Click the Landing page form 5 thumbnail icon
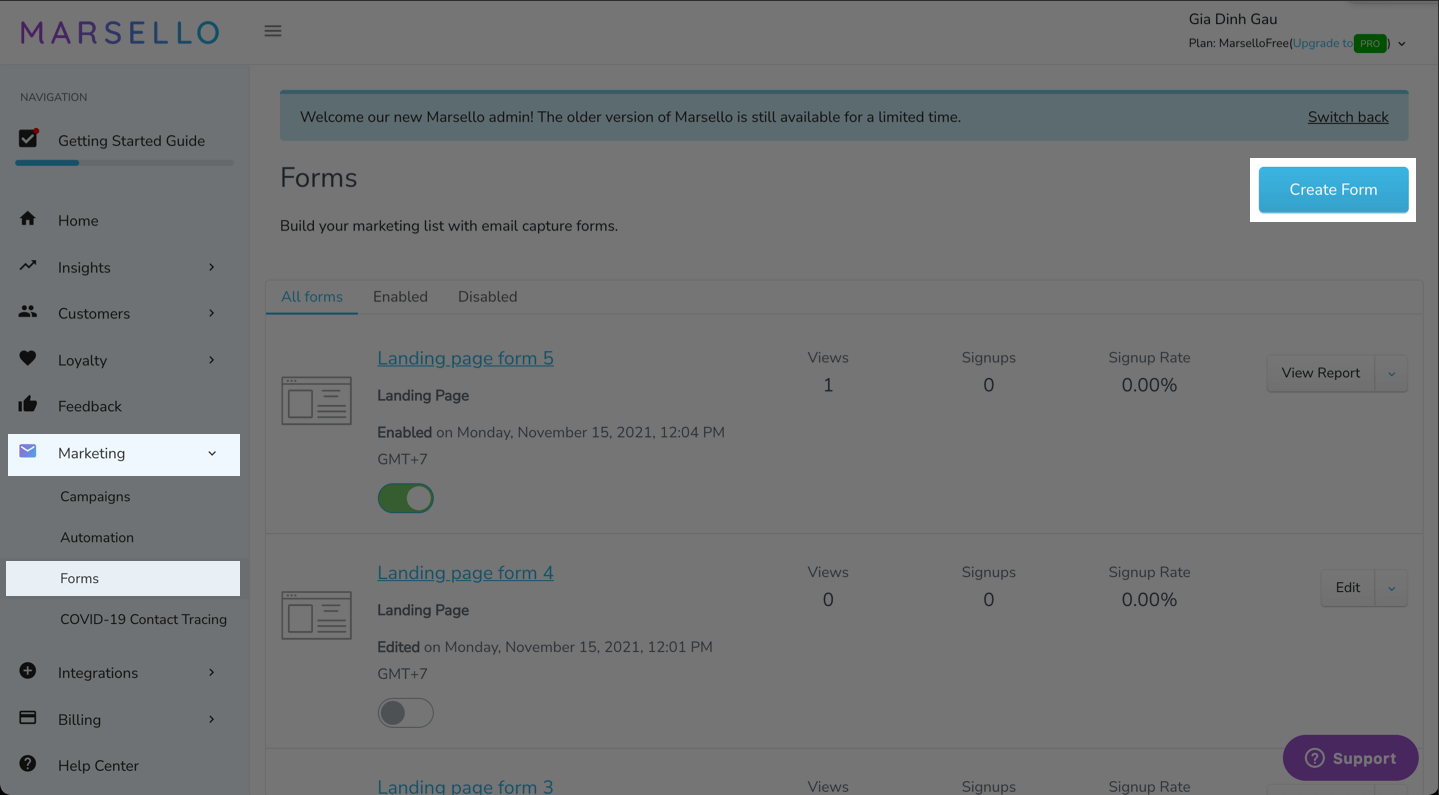 click(316, 401)
